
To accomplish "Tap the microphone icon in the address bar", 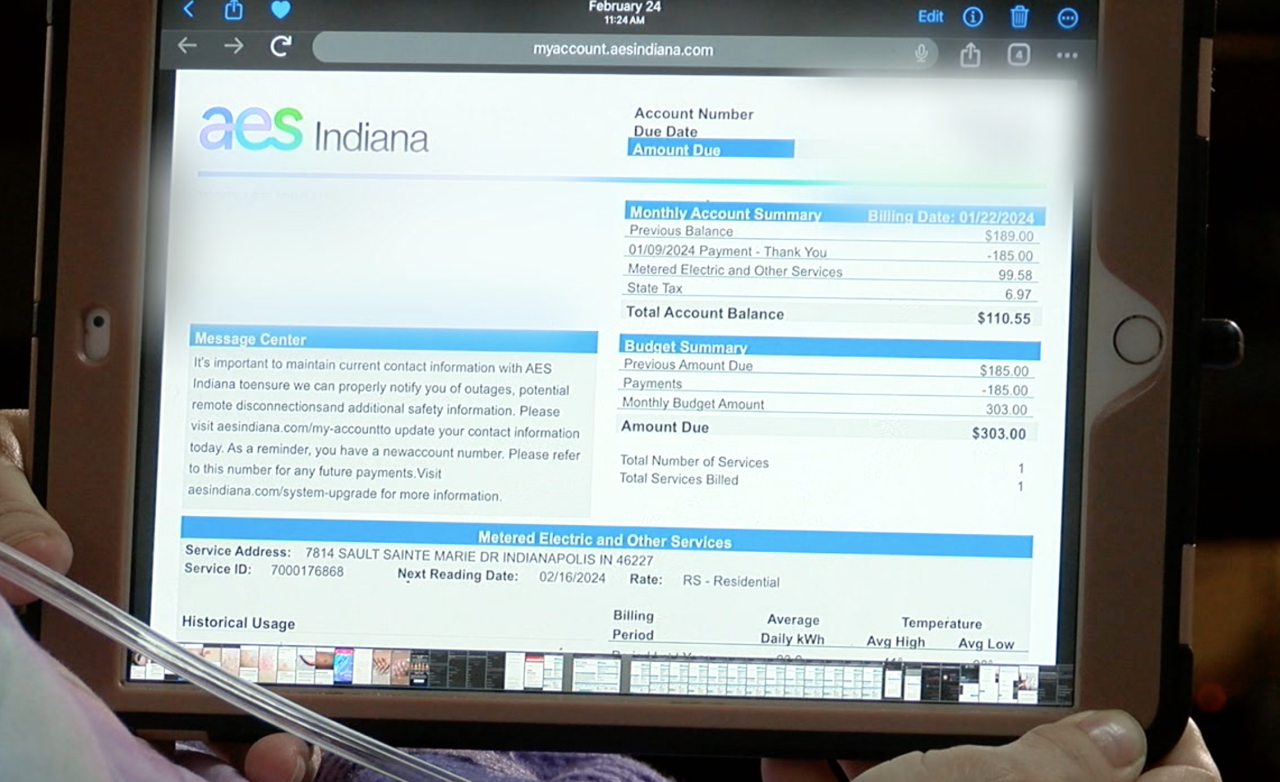I will click(921, 54).
